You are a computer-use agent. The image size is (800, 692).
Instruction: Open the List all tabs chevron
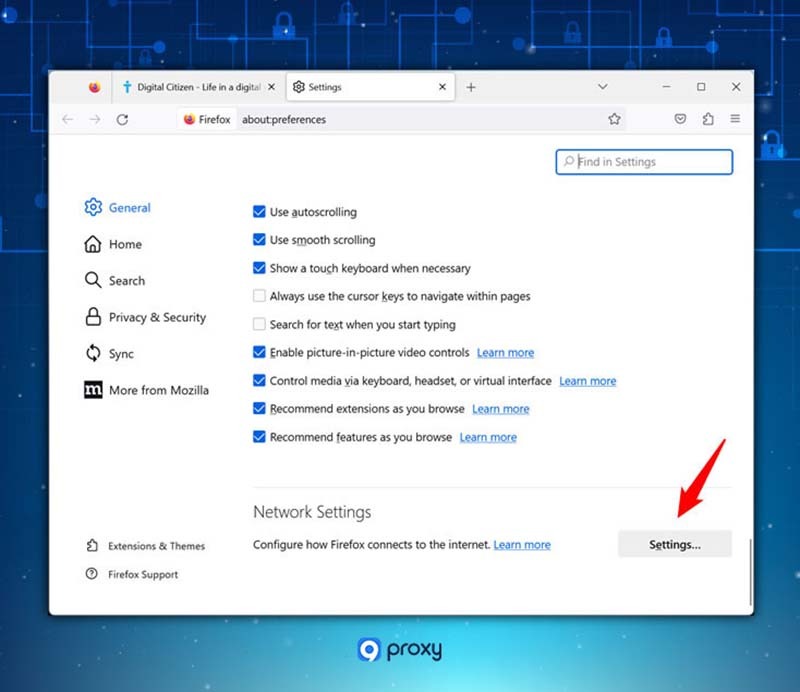click(x=603, y=87)
